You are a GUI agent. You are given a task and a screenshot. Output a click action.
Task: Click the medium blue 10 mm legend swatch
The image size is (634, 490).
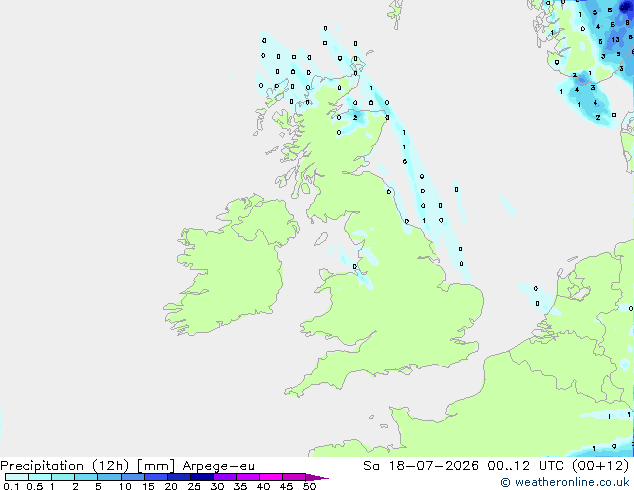pos(133,477)
